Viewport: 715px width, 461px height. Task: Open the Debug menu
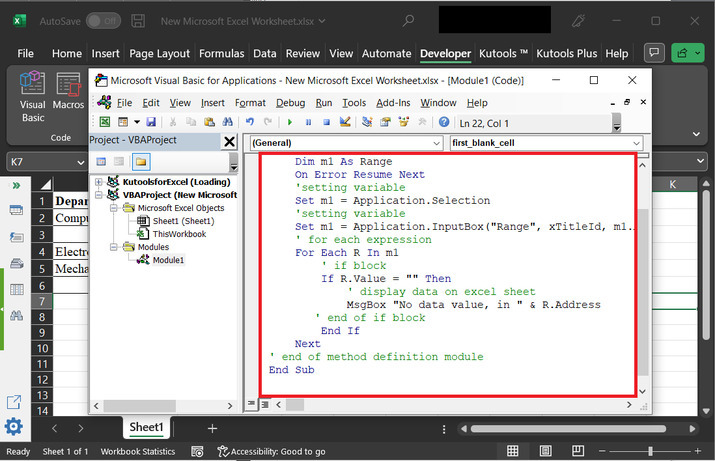[290, 102]
